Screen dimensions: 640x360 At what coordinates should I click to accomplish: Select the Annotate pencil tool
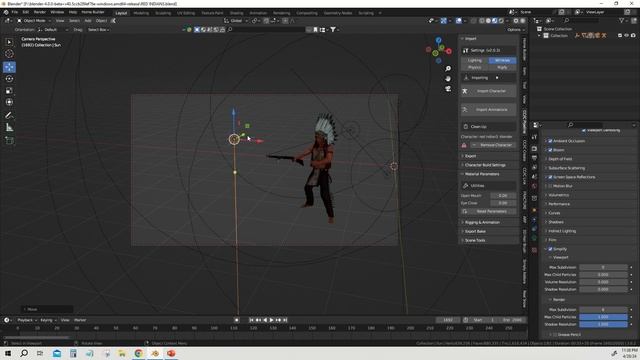(x=9, y=116)
